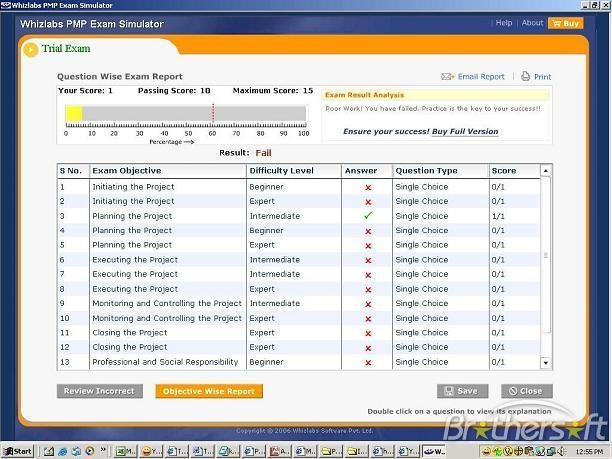Screen dimensions: 612x459
Task: Click the Print printer icon
Action: pyautogui.click(x=526, y=76)
